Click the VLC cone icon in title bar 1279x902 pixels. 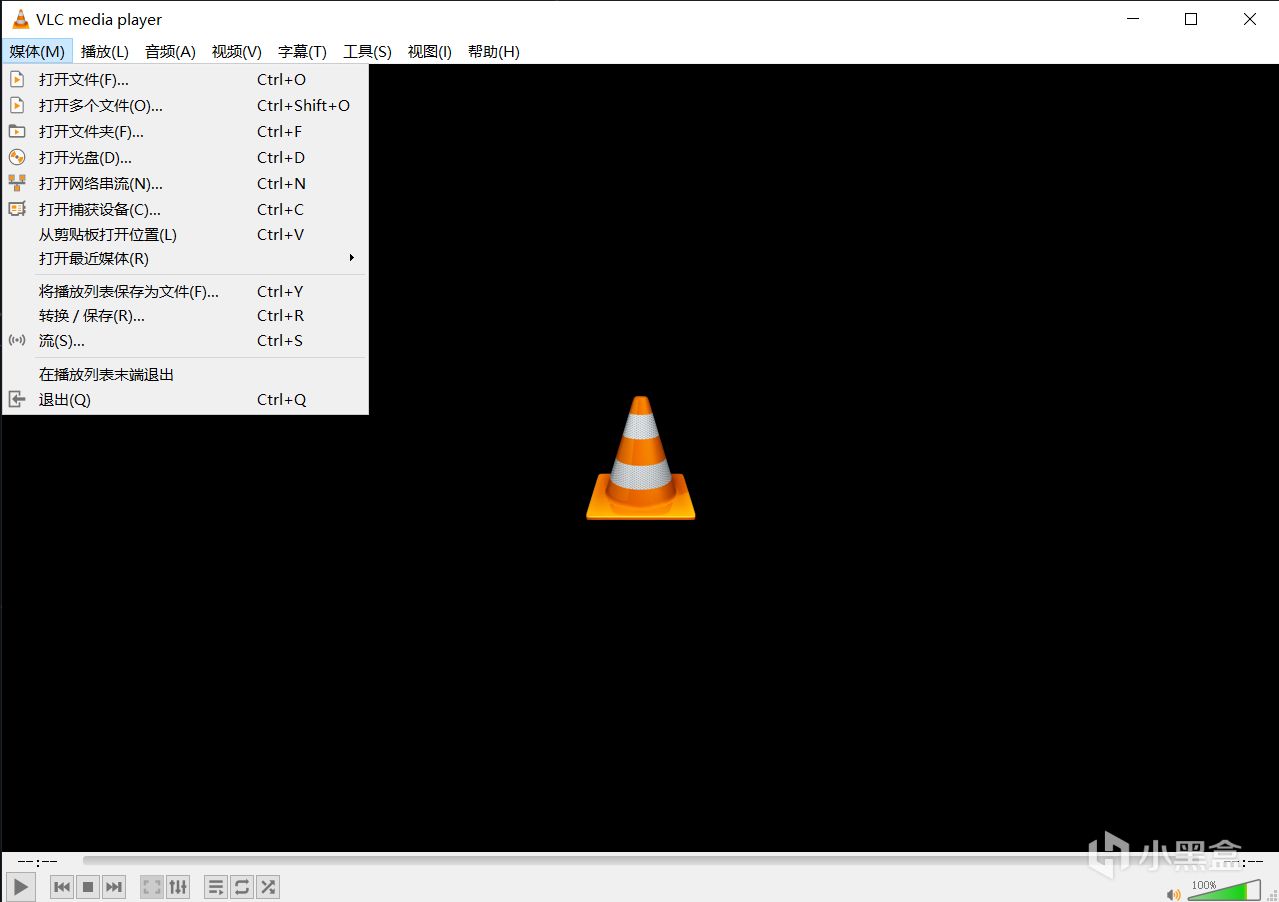click(x=20, y=19)
